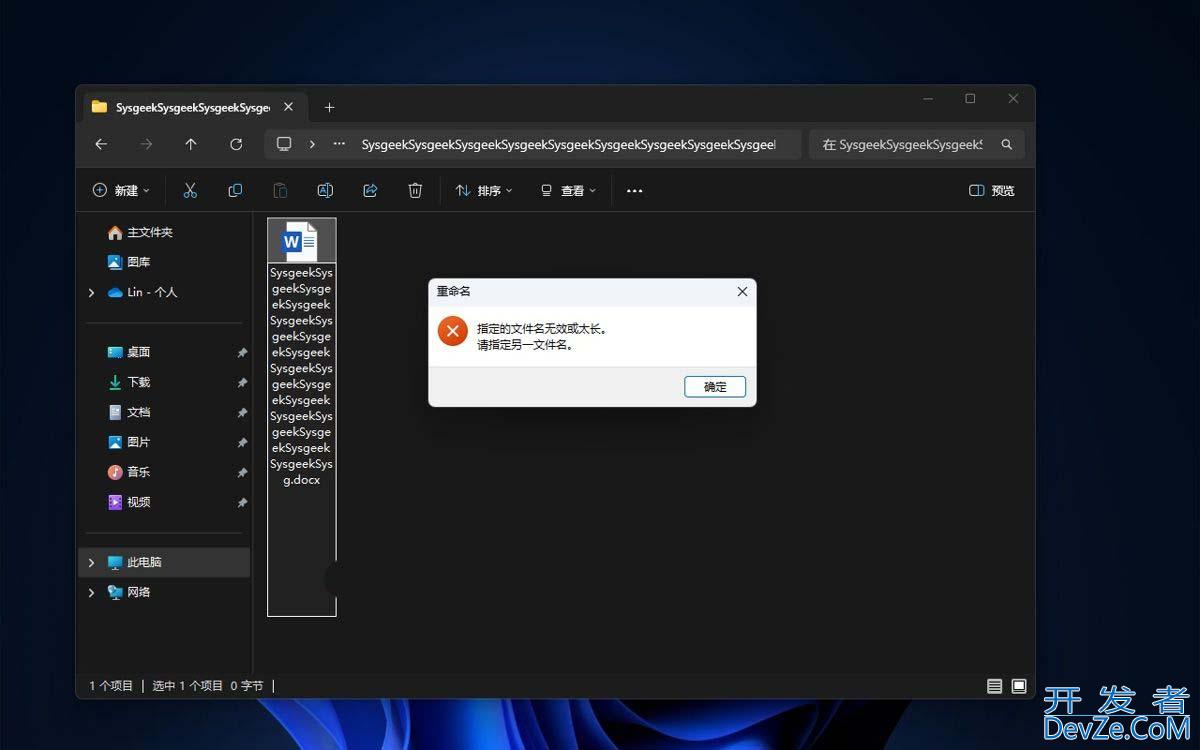Close the Sysgeek folder tab

pos(288,107)
